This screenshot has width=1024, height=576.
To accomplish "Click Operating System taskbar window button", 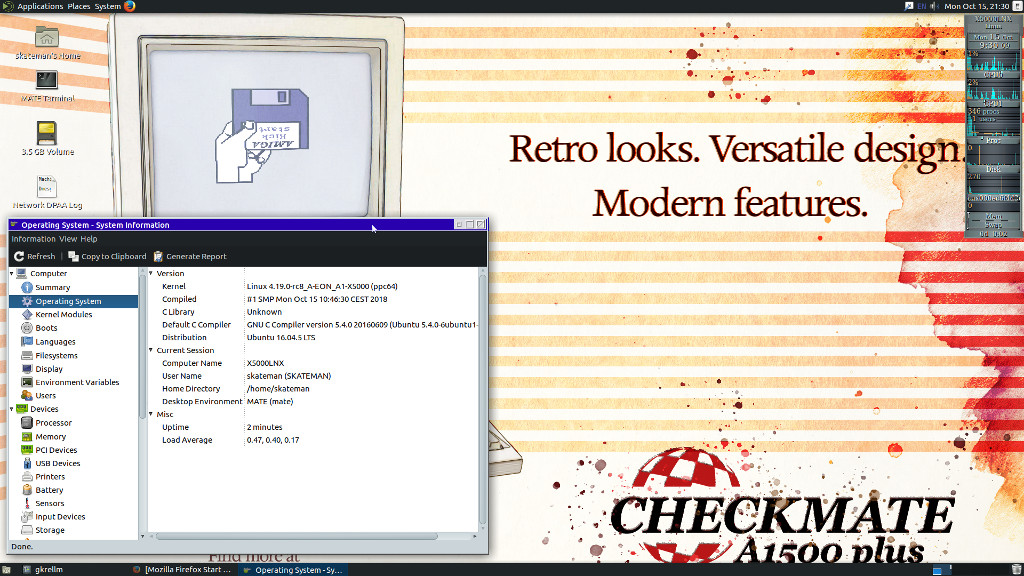I will 293,569.
